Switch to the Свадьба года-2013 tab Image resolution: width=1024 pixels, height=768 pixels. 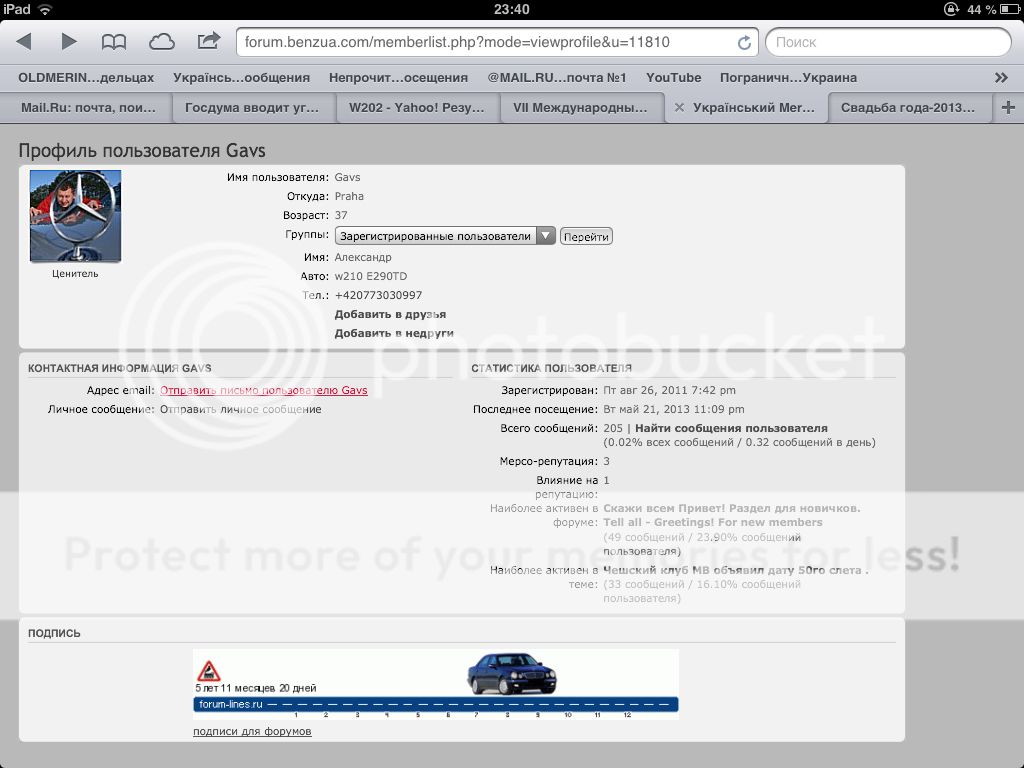pos(910,108)
